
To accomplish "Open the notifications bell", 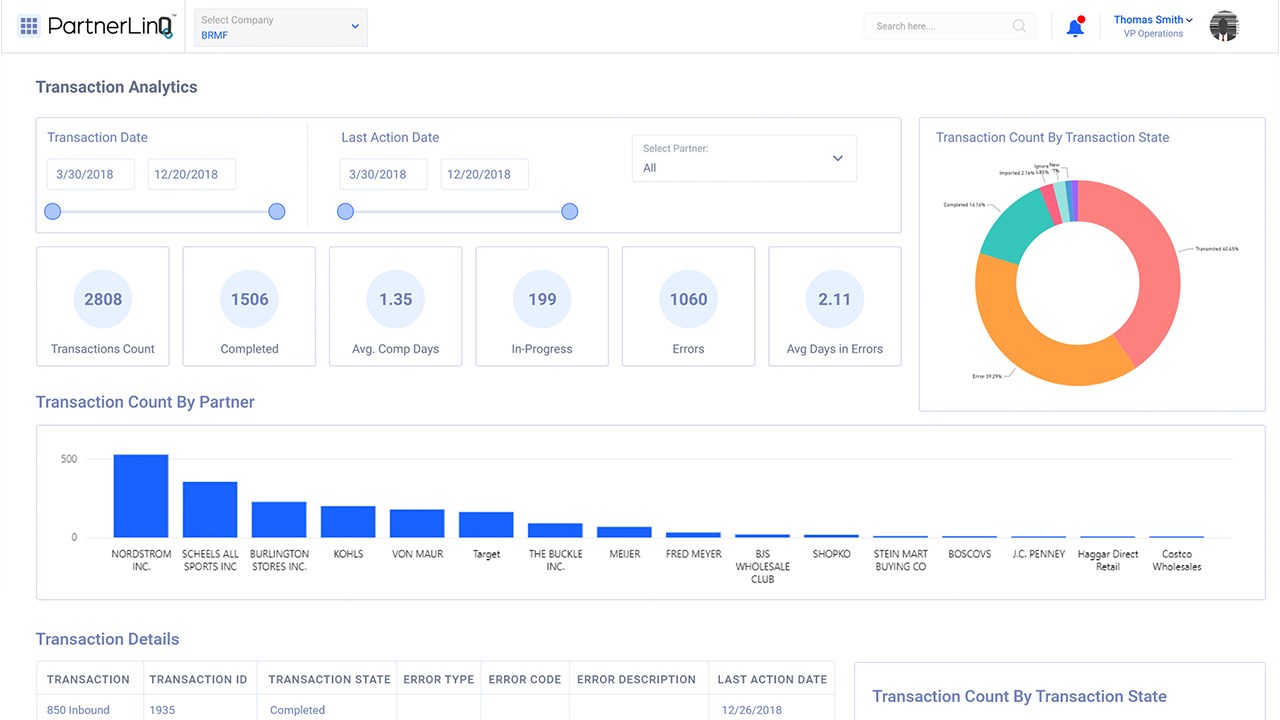I will click(1076, 27).
